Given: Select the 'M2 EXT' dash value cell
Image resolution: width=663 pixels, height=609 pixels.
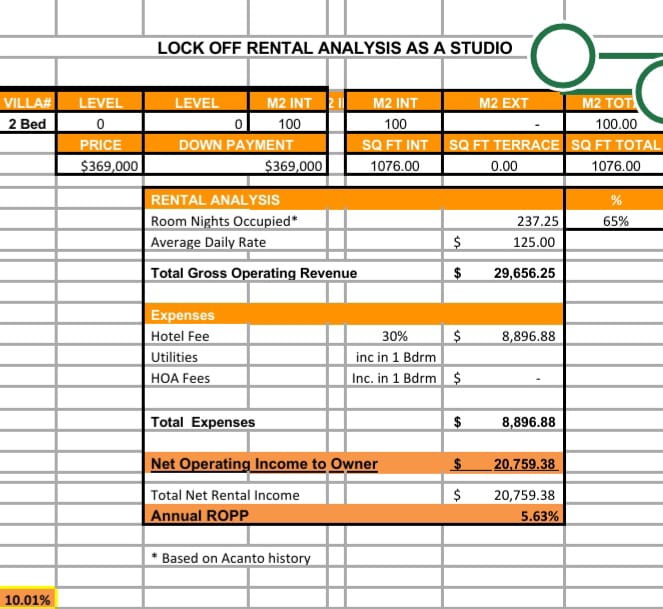Looking at the screenshot, I should tap(503, 124).
